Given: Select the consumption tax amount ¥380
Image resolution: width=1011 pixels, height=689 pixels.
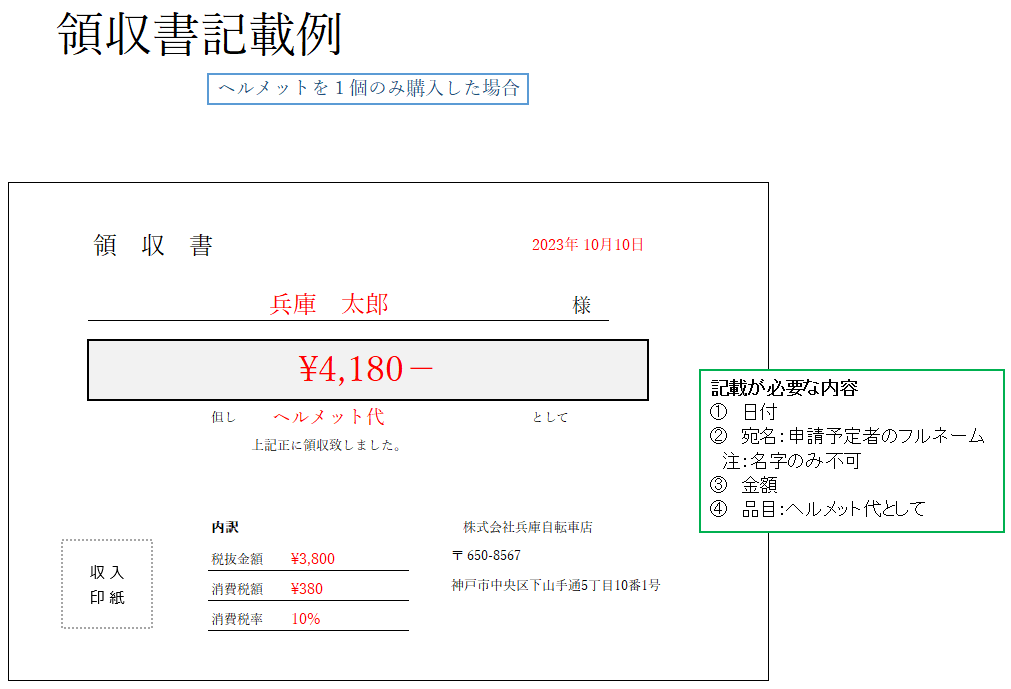Looking at the screenshot, I should pos(306,589).
